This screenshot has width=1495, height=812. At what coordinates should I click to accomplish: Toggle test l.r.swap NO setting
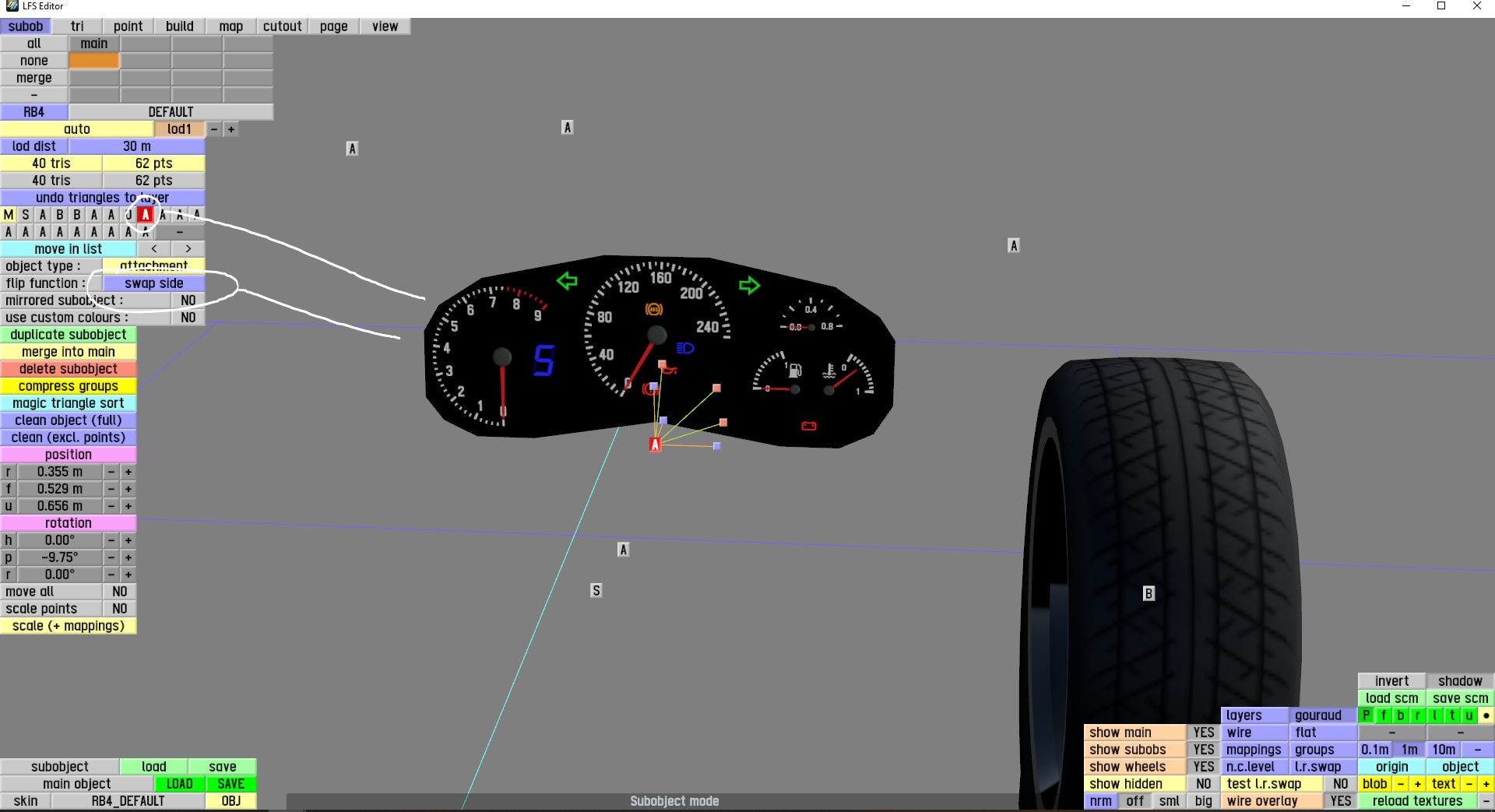[1341, 784]
